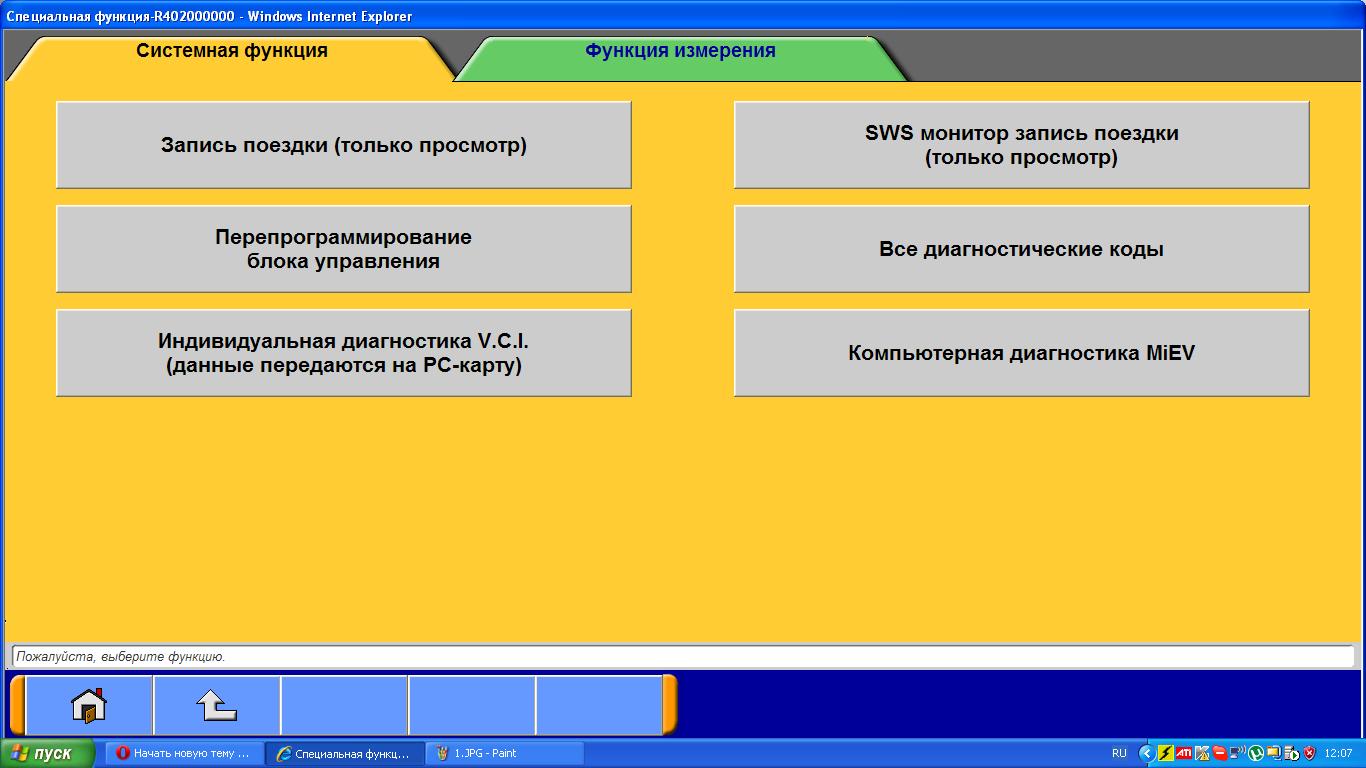The width and height of the screenshot is (1366, 768).
Task: Open SWS монитор запись поездки
Action: (x=1021, y=145)
